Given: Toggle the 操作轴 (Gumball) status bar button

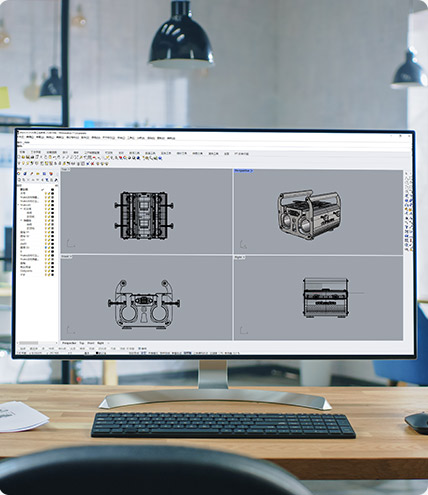Looking at the screenshot, I should (x=187, y=353).
